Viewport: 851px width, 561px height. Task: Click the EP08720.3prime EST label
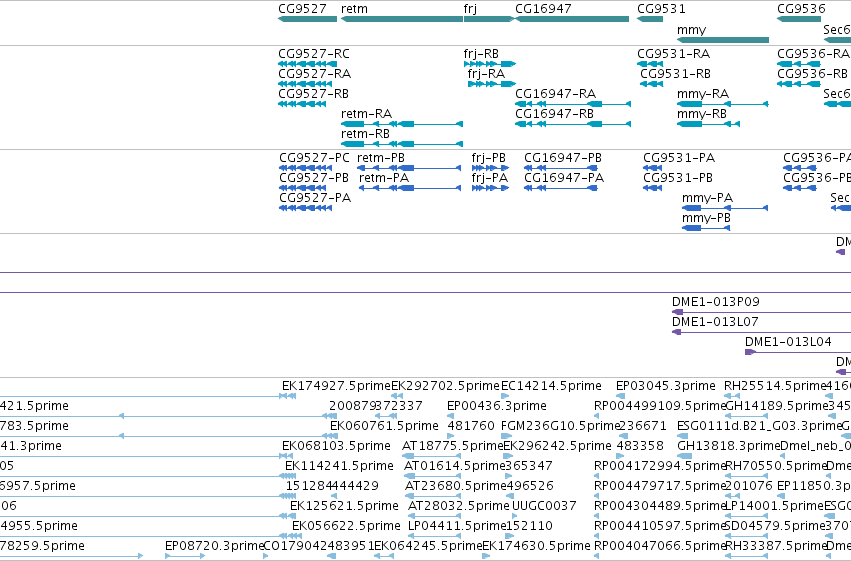214,546
